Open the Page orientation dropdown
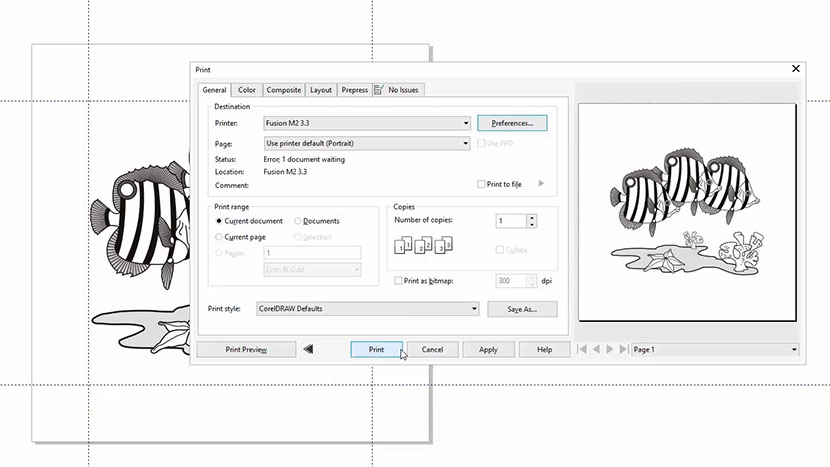Screen dimensions: 830x467 tap(466, 143)
